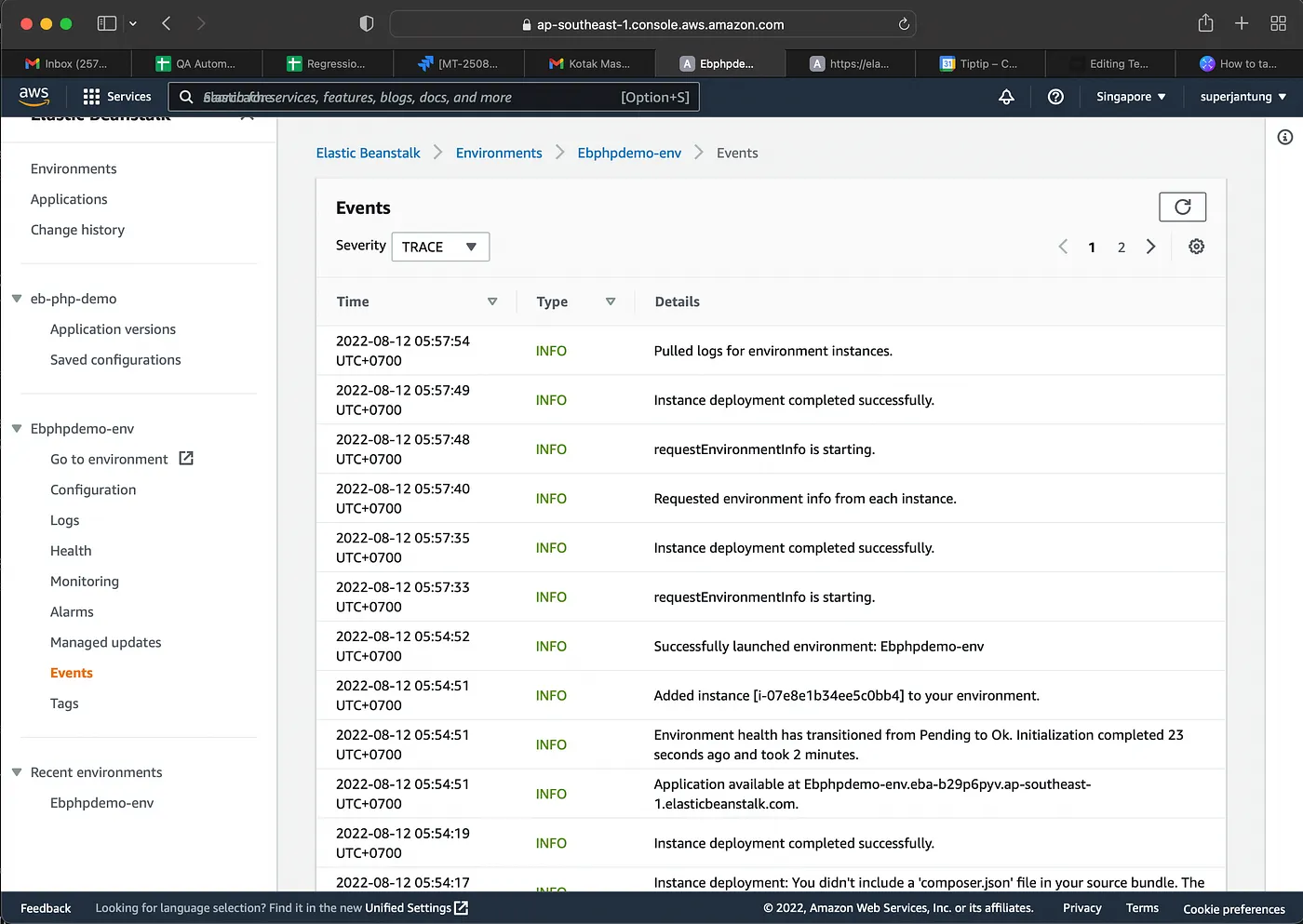Click the AWS search input field
1303x924 pixels.
point(434,97)
